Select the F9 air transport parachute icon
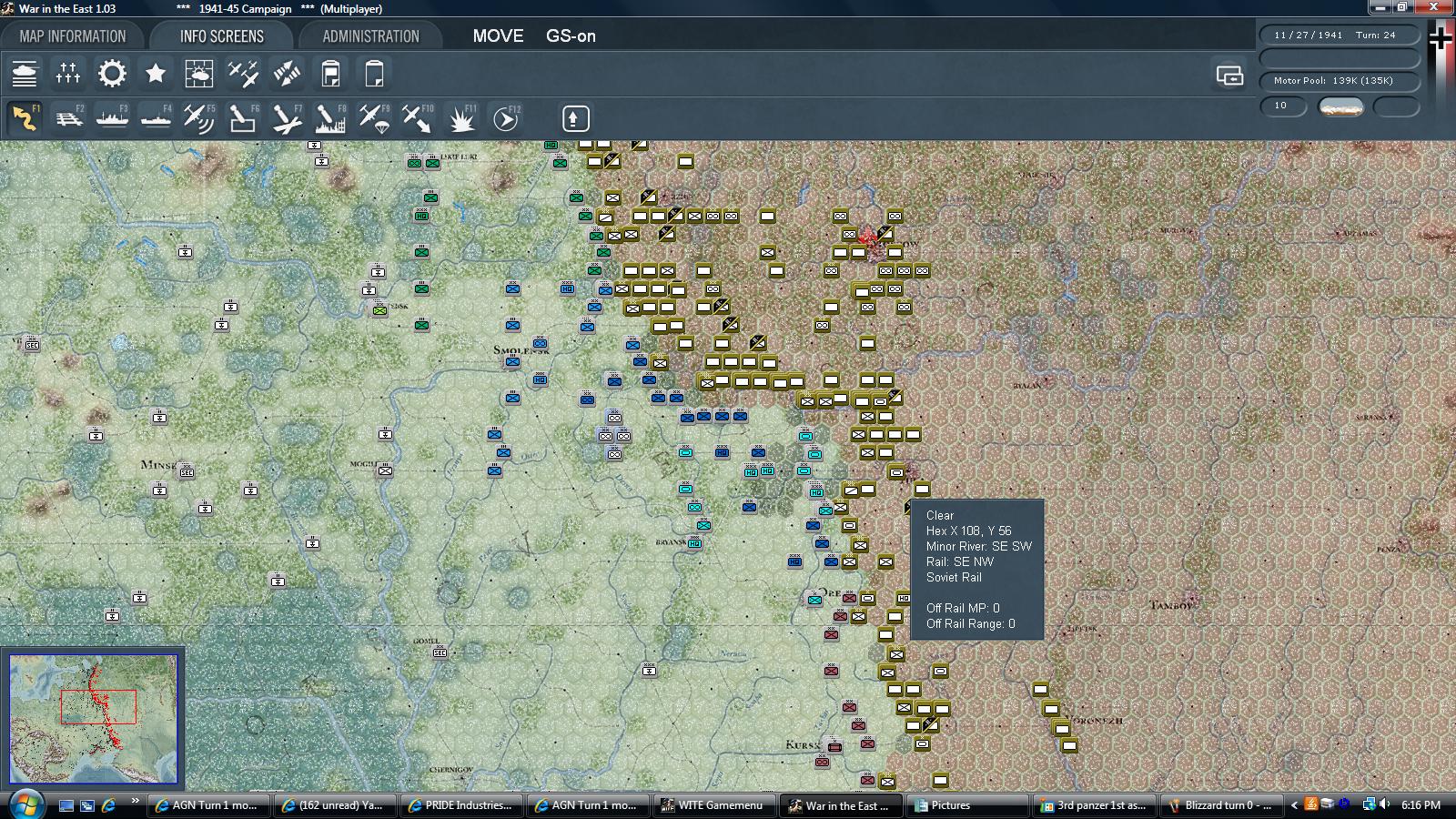 coord(374,118)
